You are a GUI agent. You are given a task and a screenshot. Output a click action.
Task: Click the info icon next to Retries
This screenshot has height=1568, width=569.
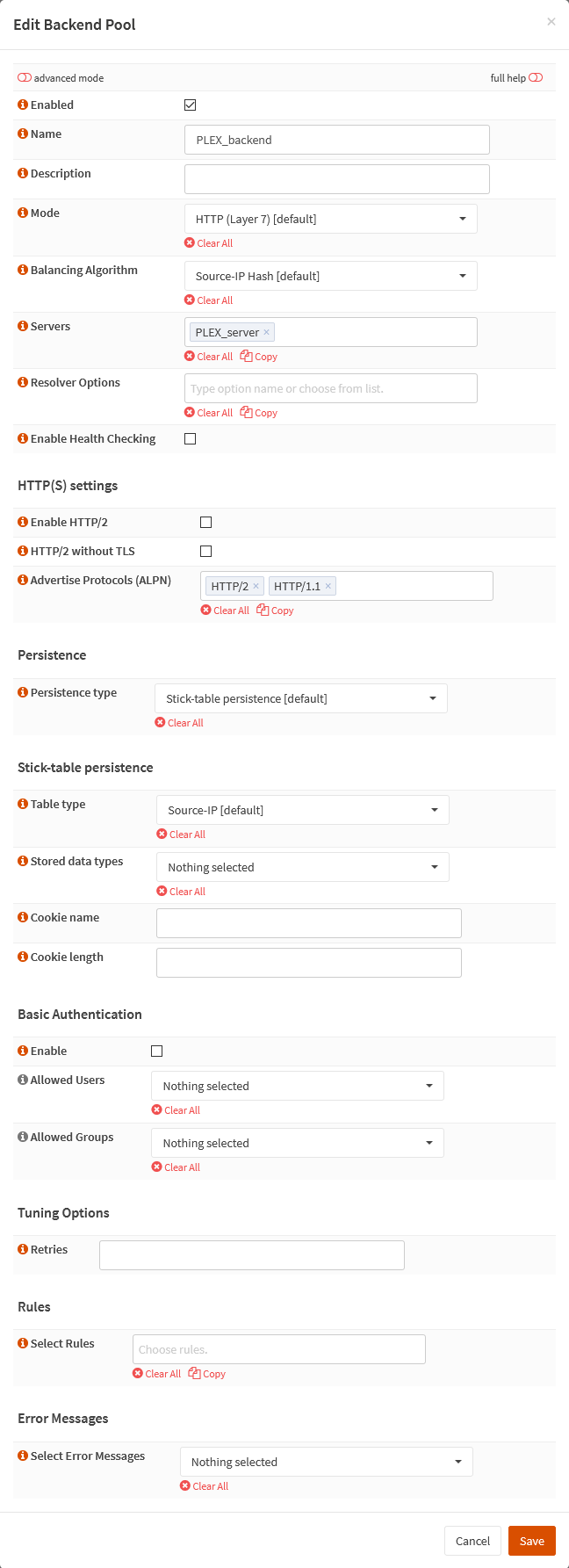pos(23,1250)
